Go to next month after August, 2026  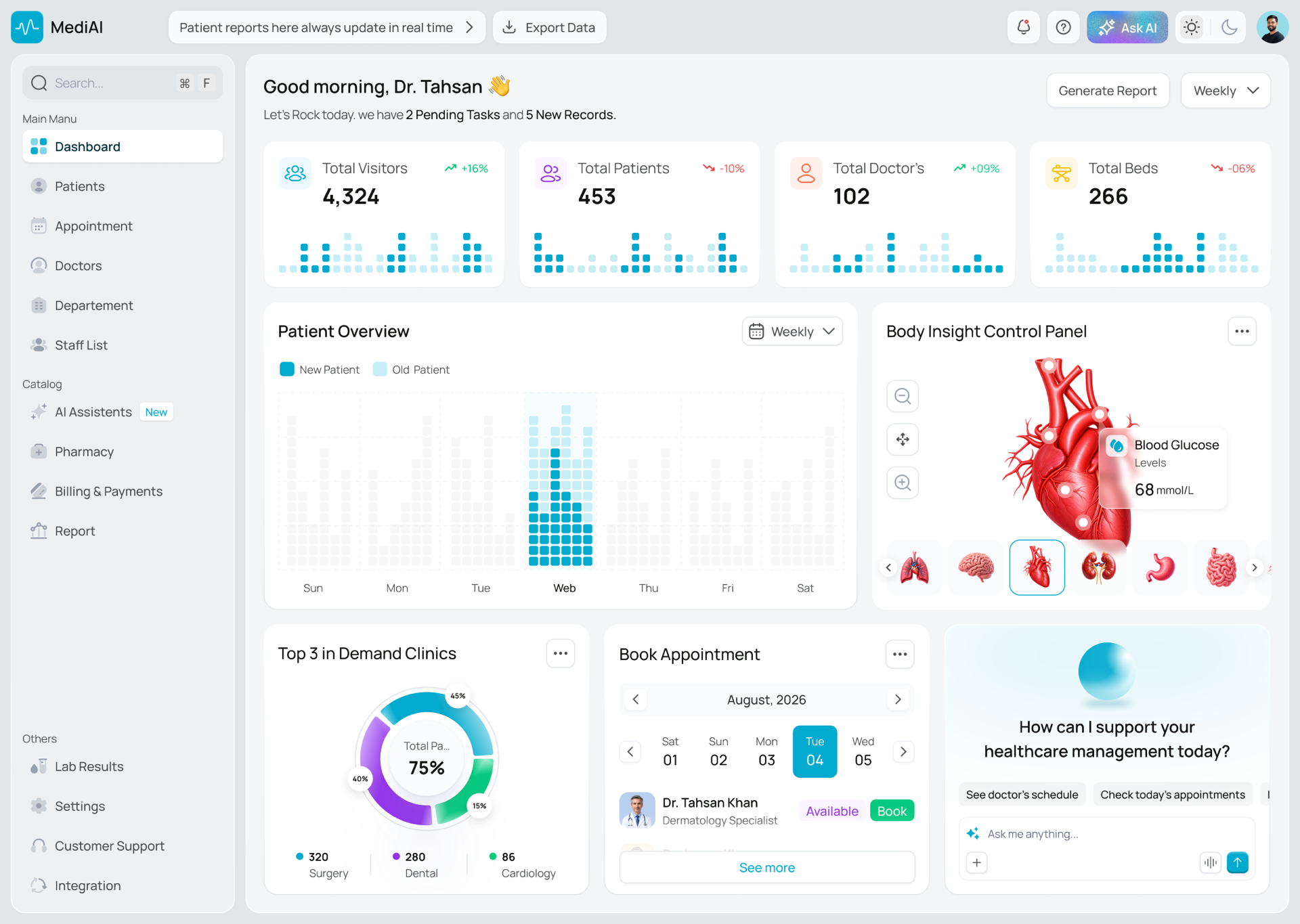(x=898, y=699)
